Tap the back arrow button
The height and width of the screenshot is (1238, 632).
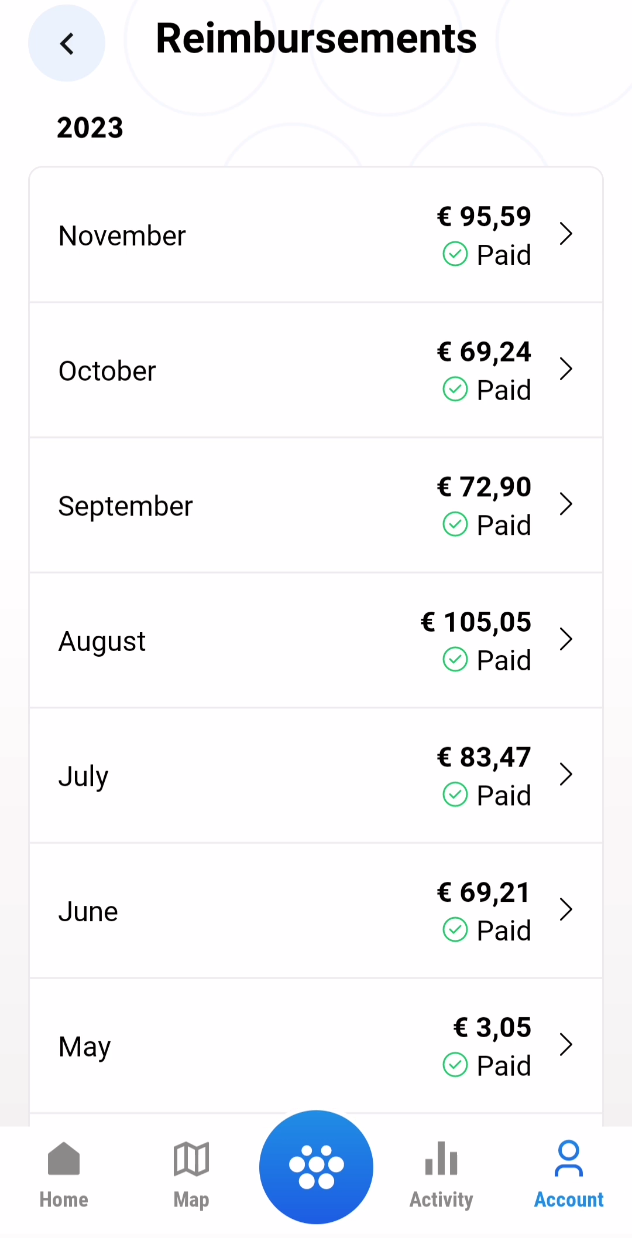(67, 43)
